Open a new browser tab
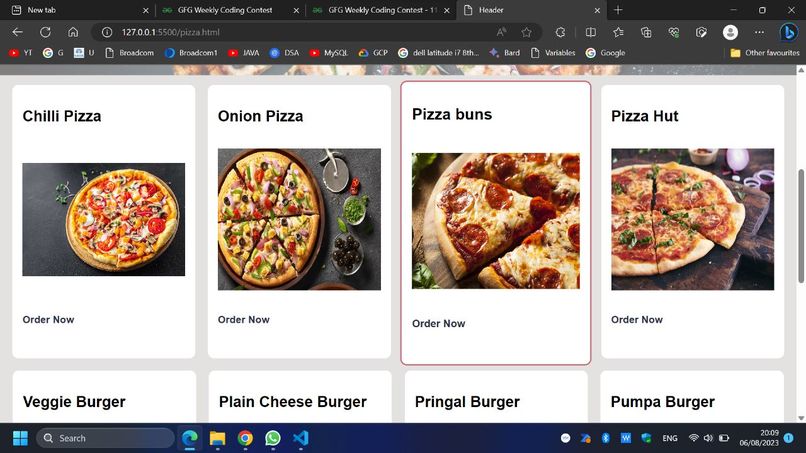Viewport: 806px width, 453px height. 618,10
